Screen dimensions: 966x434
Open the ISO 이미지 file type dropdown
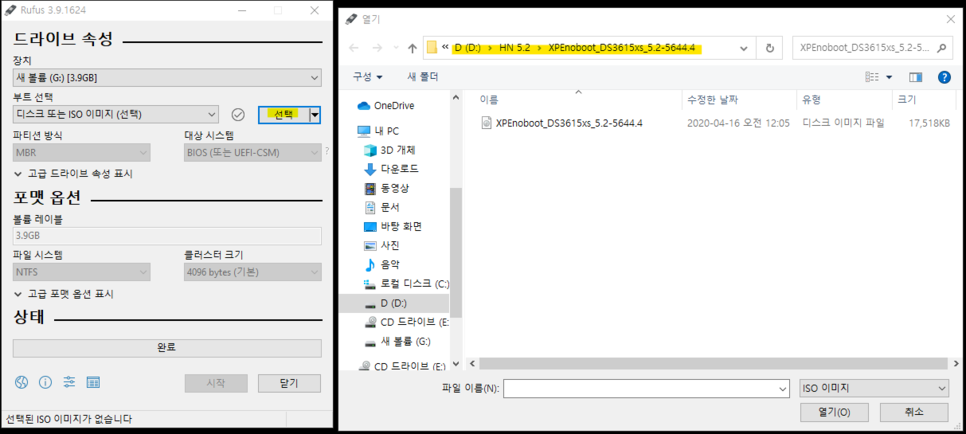click(873, 388)
